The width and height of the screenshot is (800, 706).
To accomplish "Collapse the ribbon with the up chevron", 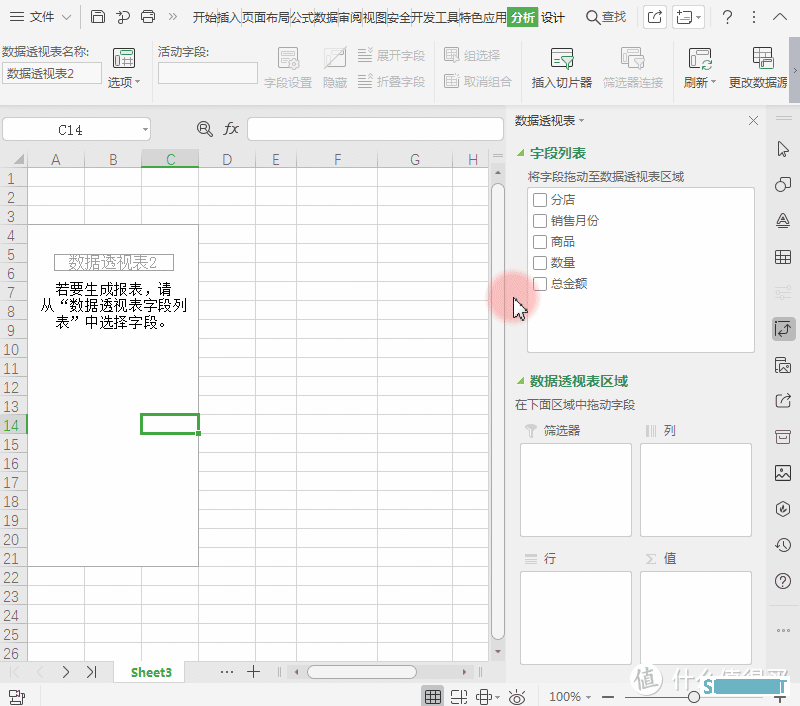I will pyautogui.click(x=780, y=17).
